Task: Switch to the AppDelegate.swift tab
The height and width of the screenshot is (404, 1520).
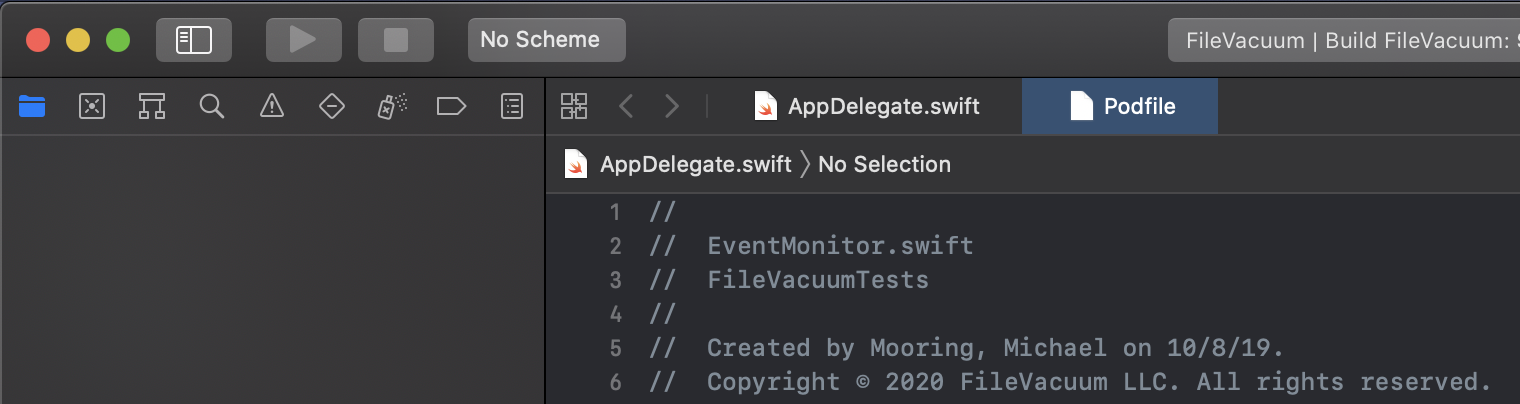Action: pyautogui.click(x=867, y=106)
